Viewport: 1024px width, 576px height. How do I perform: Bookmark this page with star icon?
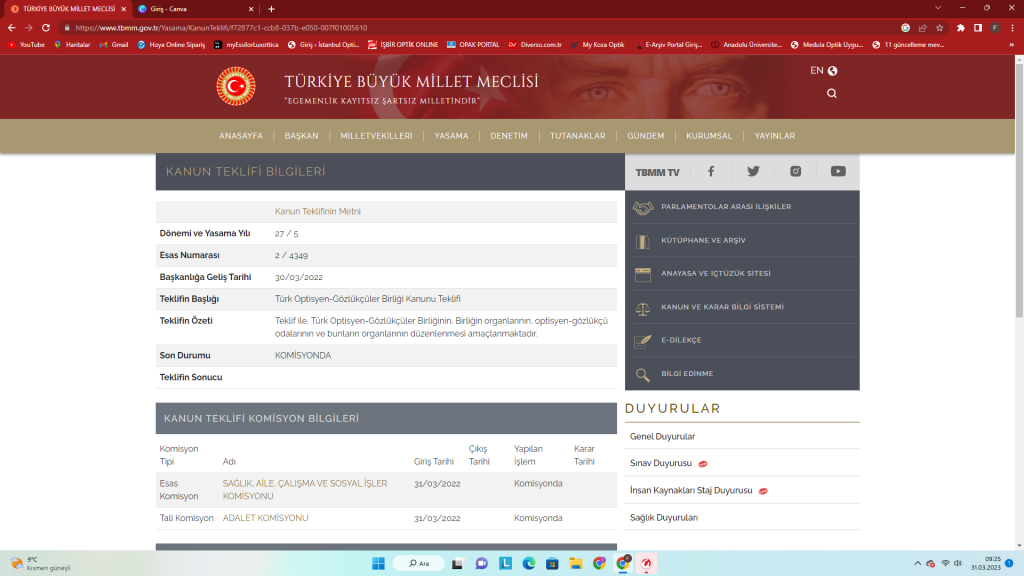(x=939, y=28)
